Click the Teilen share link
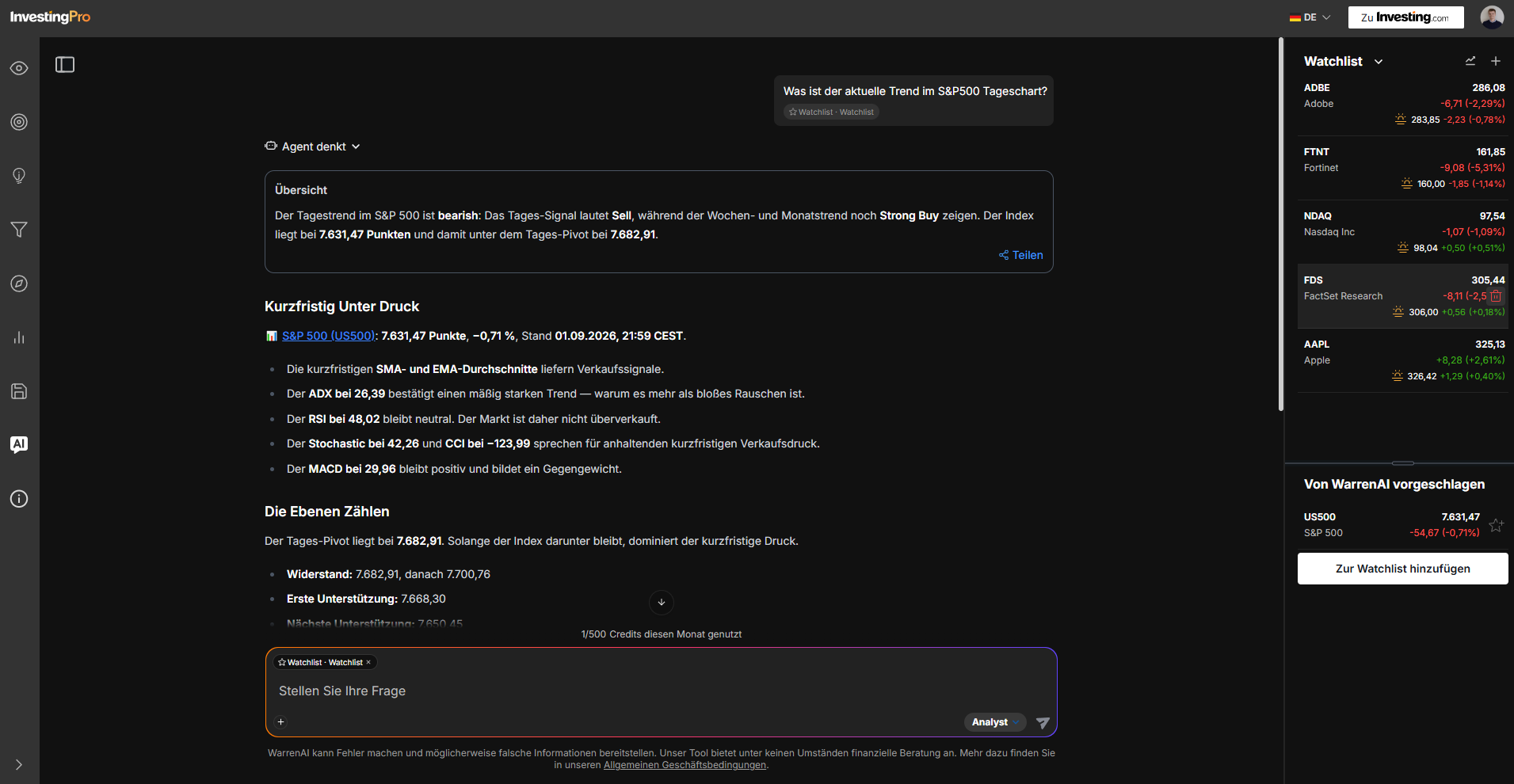Viewport: 1514px width, 784px height. coord(1021,255)
